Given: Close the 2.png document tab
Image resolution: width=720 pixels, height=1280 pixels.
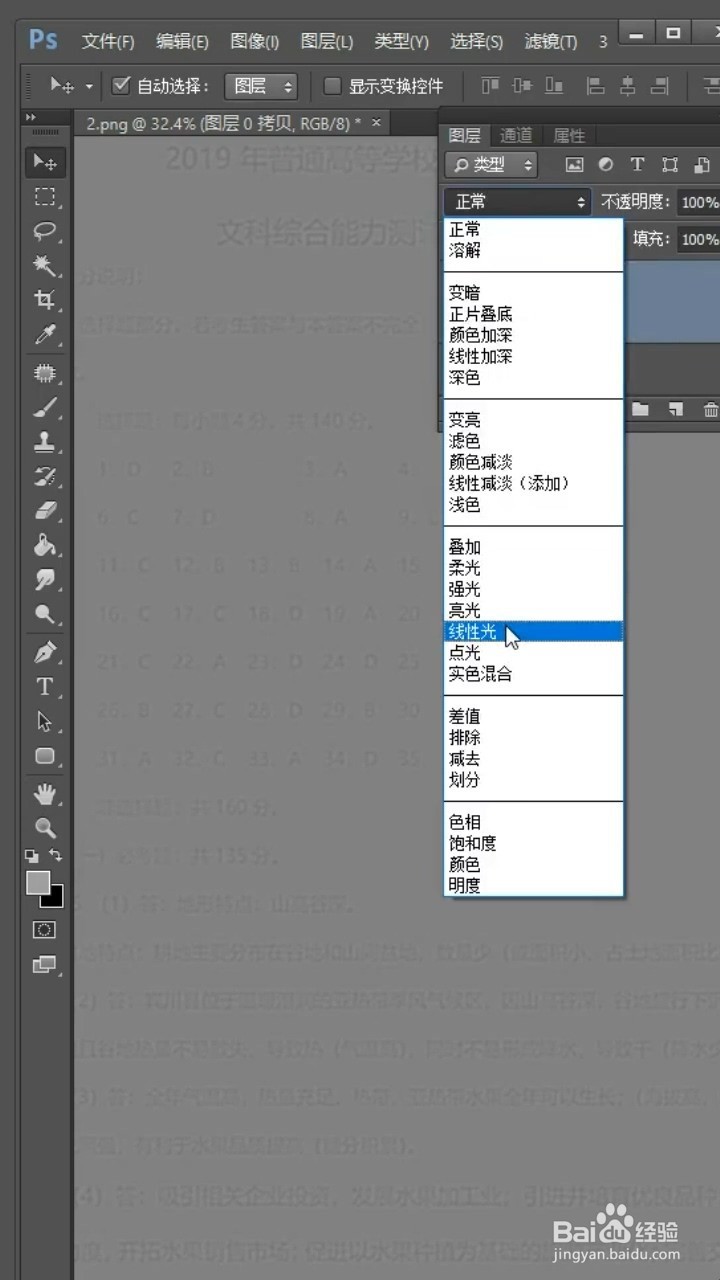Looking at the screenshot, I should click(x=376, y=122).
